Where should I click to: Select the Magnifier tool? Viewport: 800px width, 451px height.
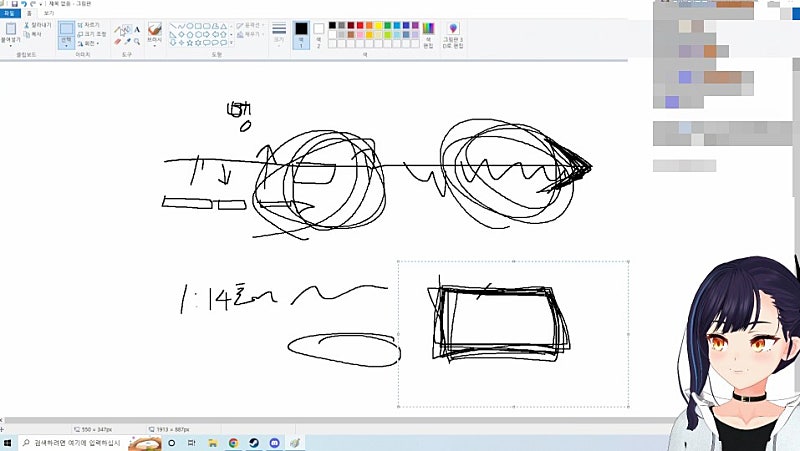point(137,41)
